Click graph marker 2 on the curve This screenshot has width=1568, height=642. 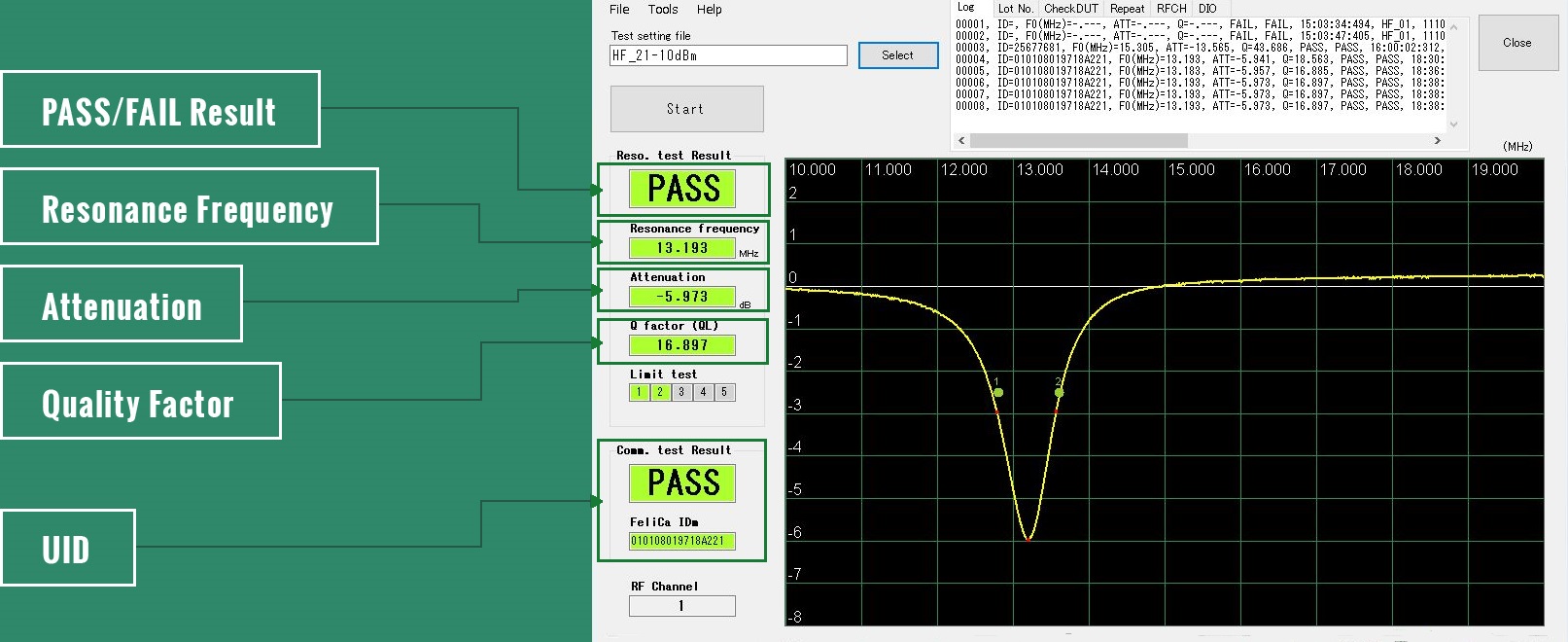tap(1059, 393)
